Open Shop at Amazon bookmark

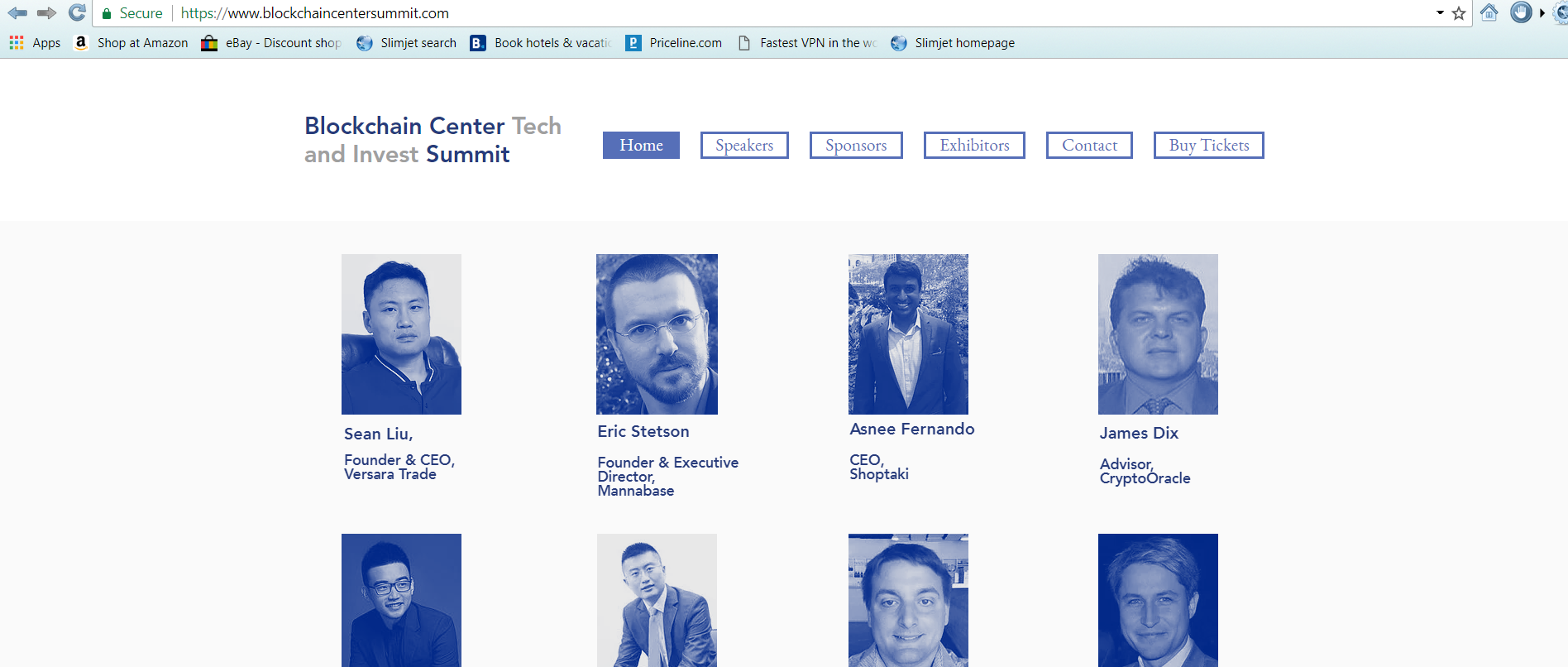tap(131, 43)
